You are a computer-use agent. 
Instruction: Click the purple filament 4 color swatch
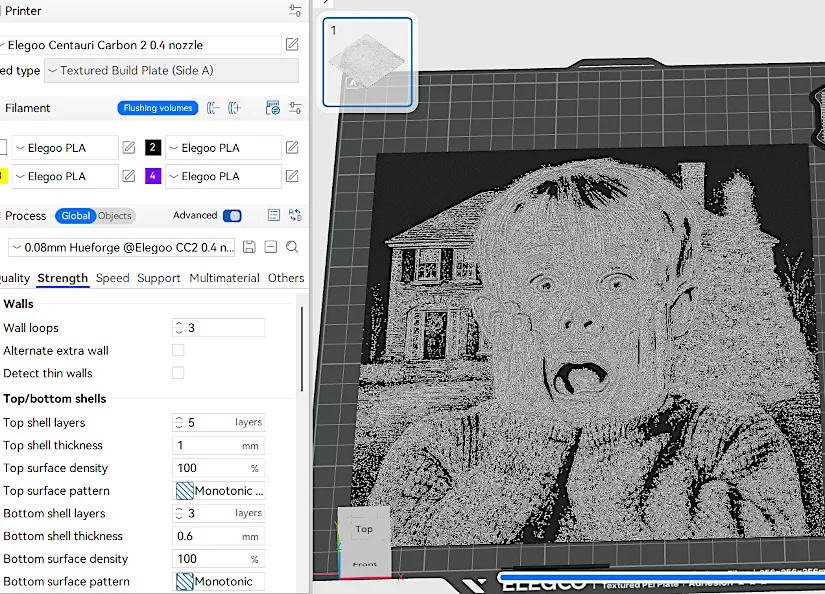click(x=153, y=177)
